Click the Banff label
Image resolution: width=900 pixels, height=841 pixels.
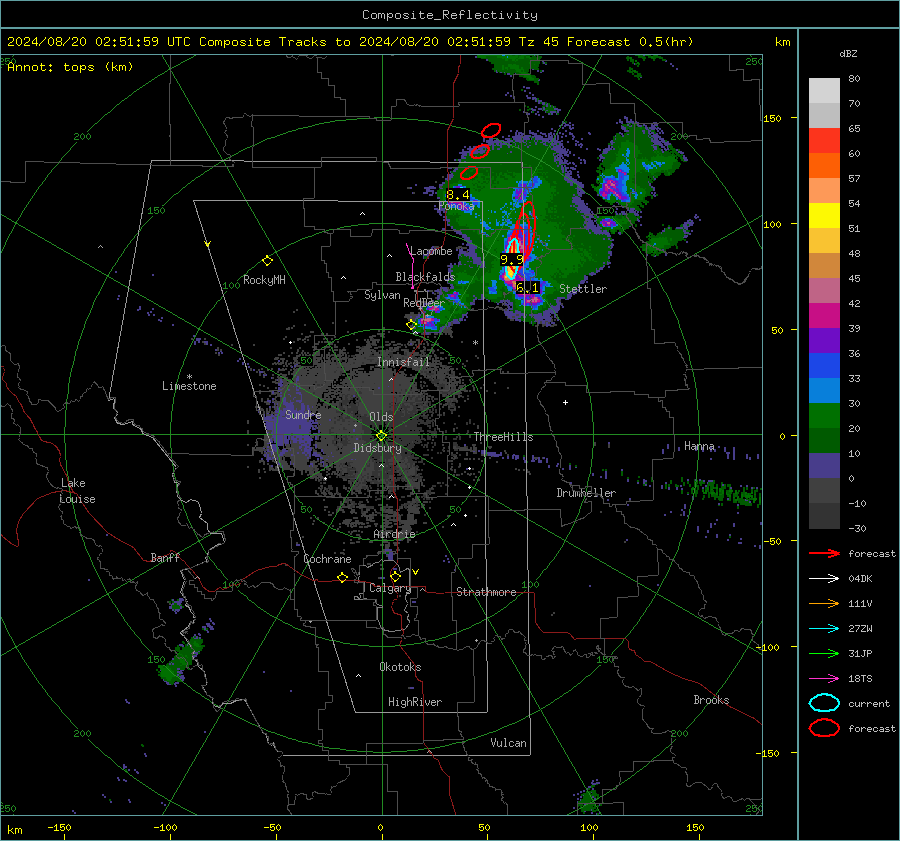165,558
